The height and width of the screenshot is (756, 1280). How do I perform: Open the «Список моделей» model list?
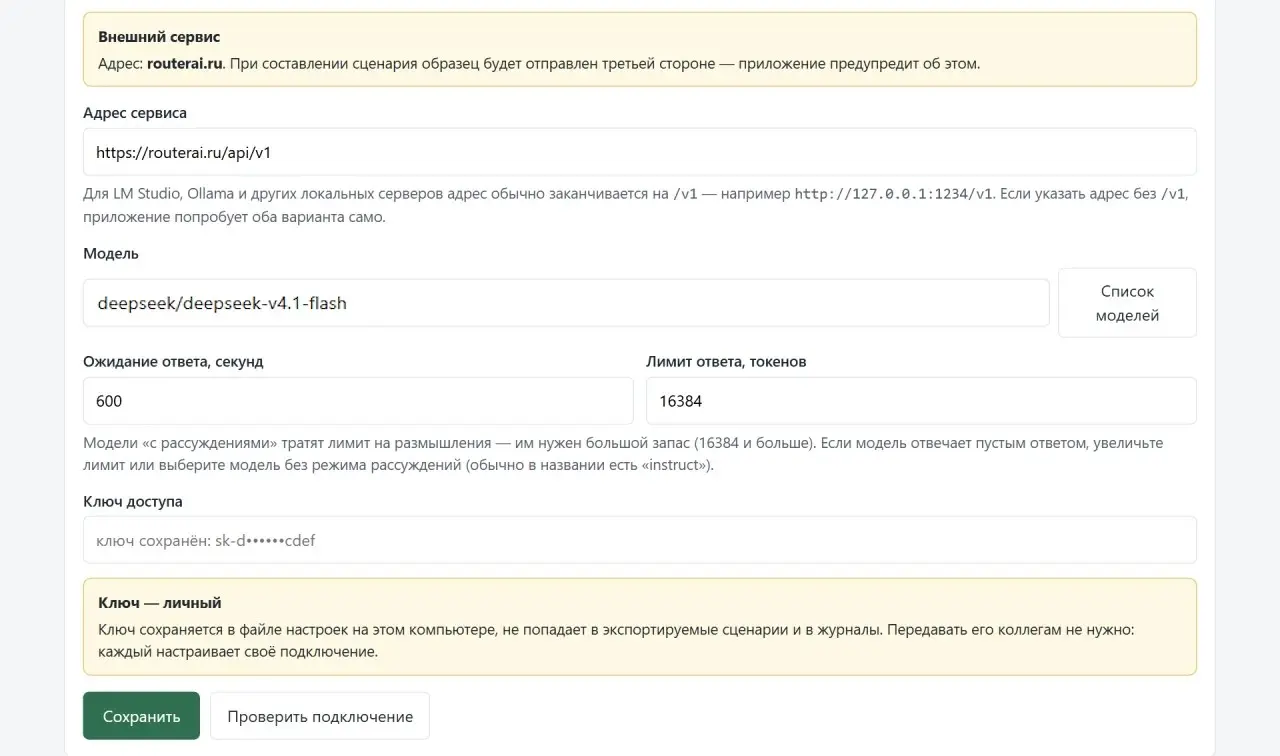[x=1127, y=303]
